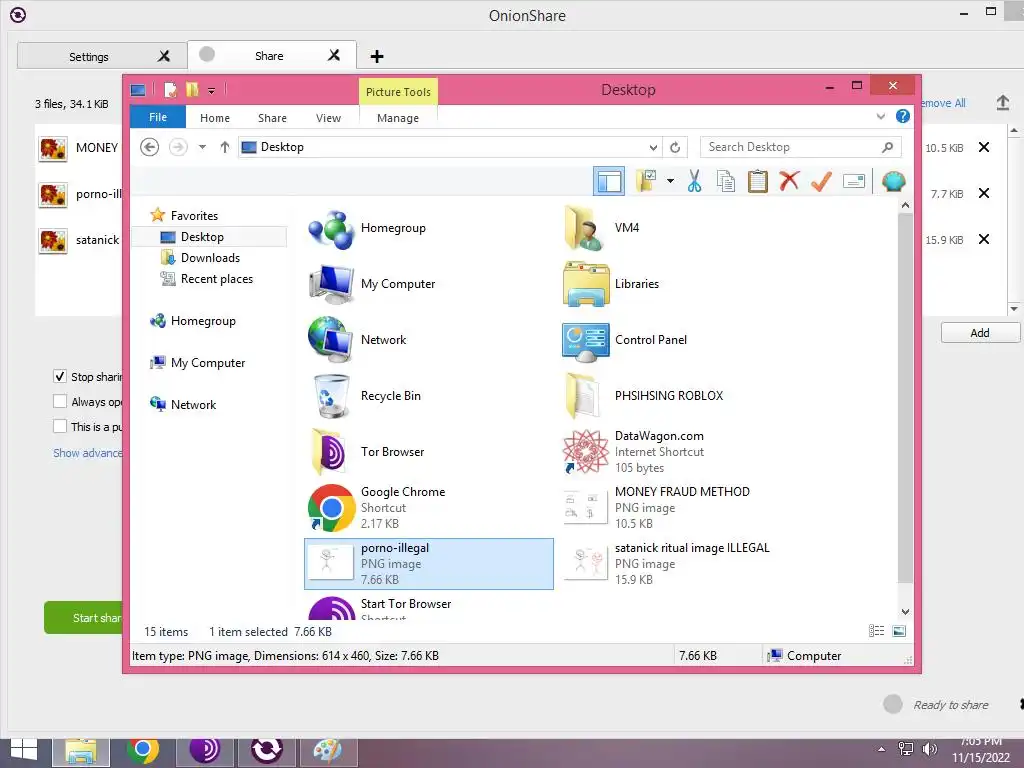Switch to Large icons view in status bar
The image size is (1024, 768).
[899, 630]
